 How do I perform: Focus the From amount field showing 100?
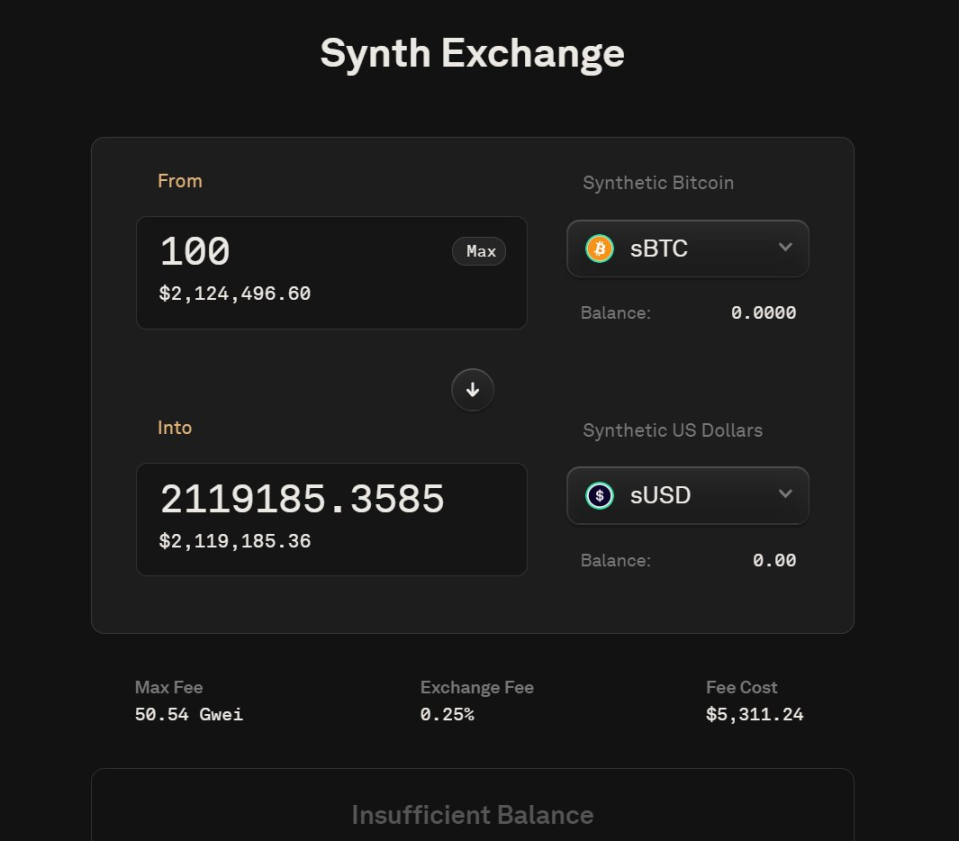point(300,251)
